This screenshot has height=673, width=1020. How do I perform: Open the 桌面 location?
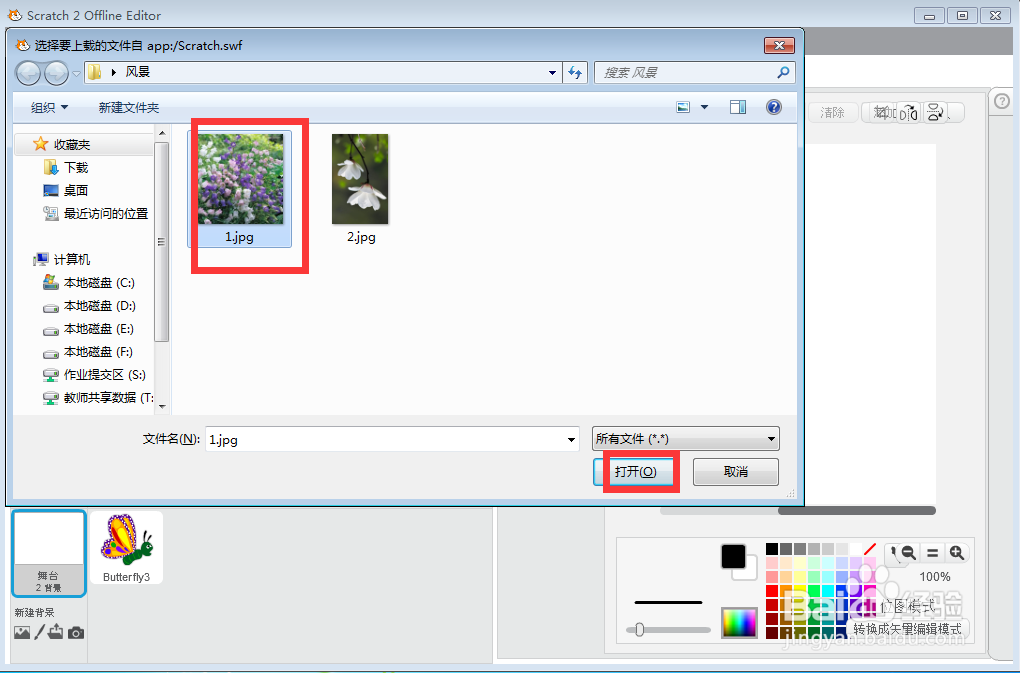tap(75, 191)
